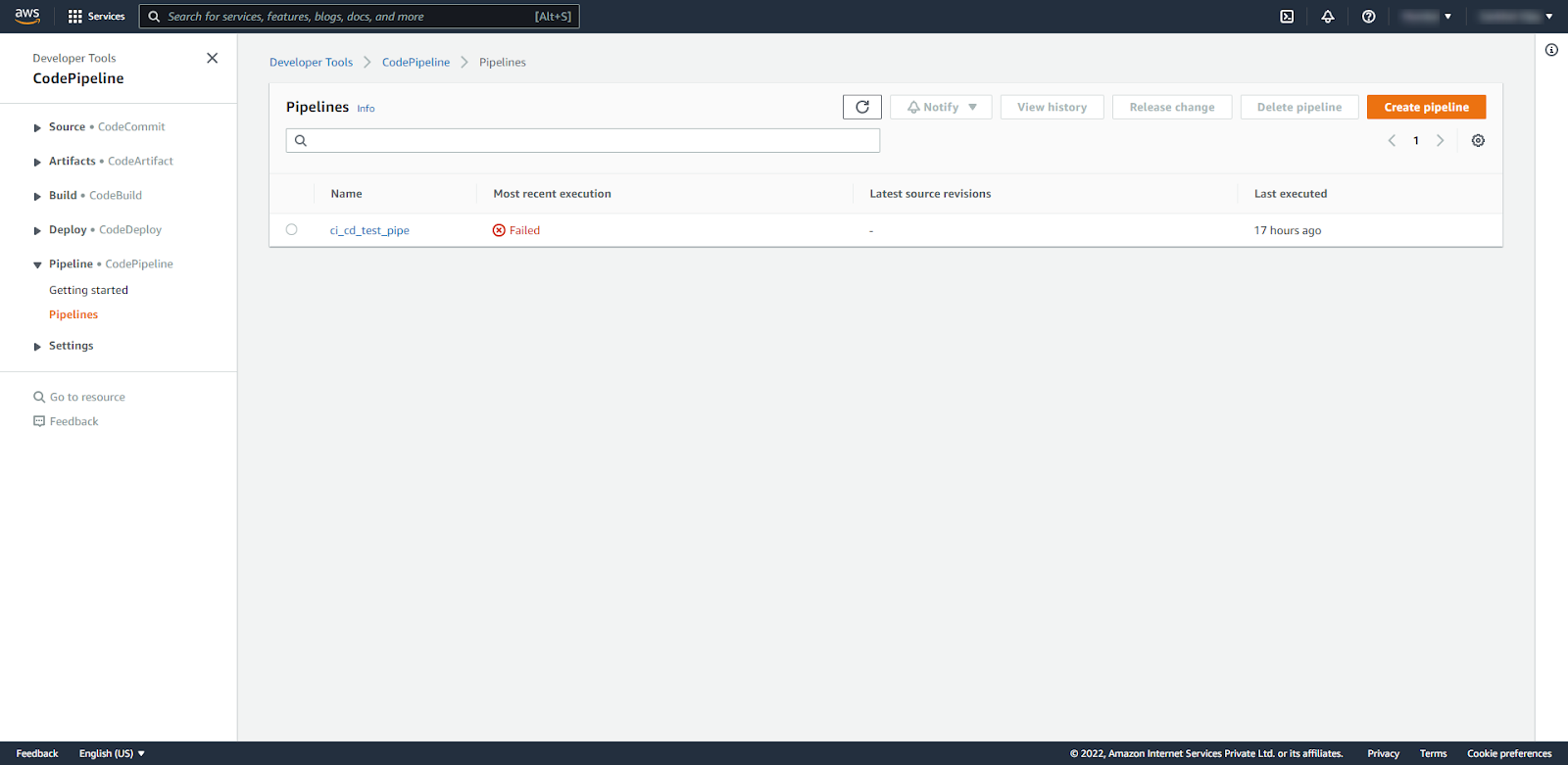Screen dimensions: 1568x765
Task: Go to next page of pipelines
Action: [x=1440, y=140]
